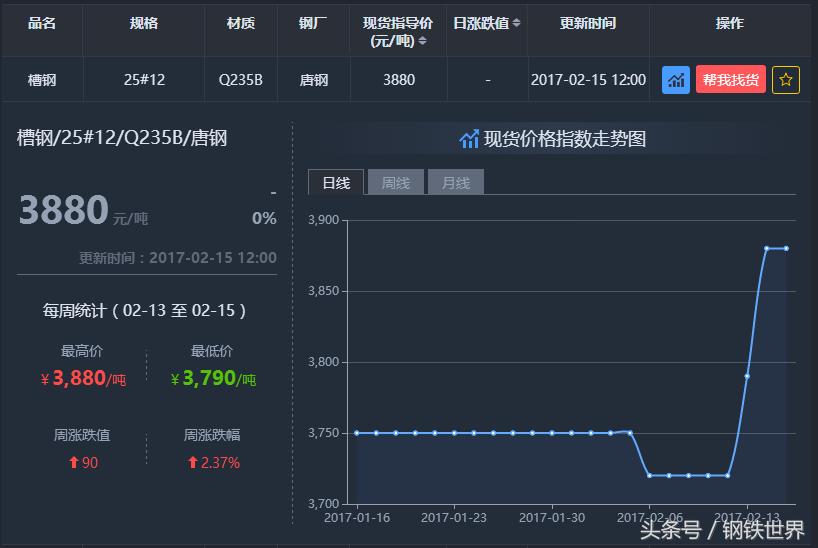The height and width of the screenshot is (548, 818).
Task: Click the first data point on 2017-01-16
Action: (357, 433)
